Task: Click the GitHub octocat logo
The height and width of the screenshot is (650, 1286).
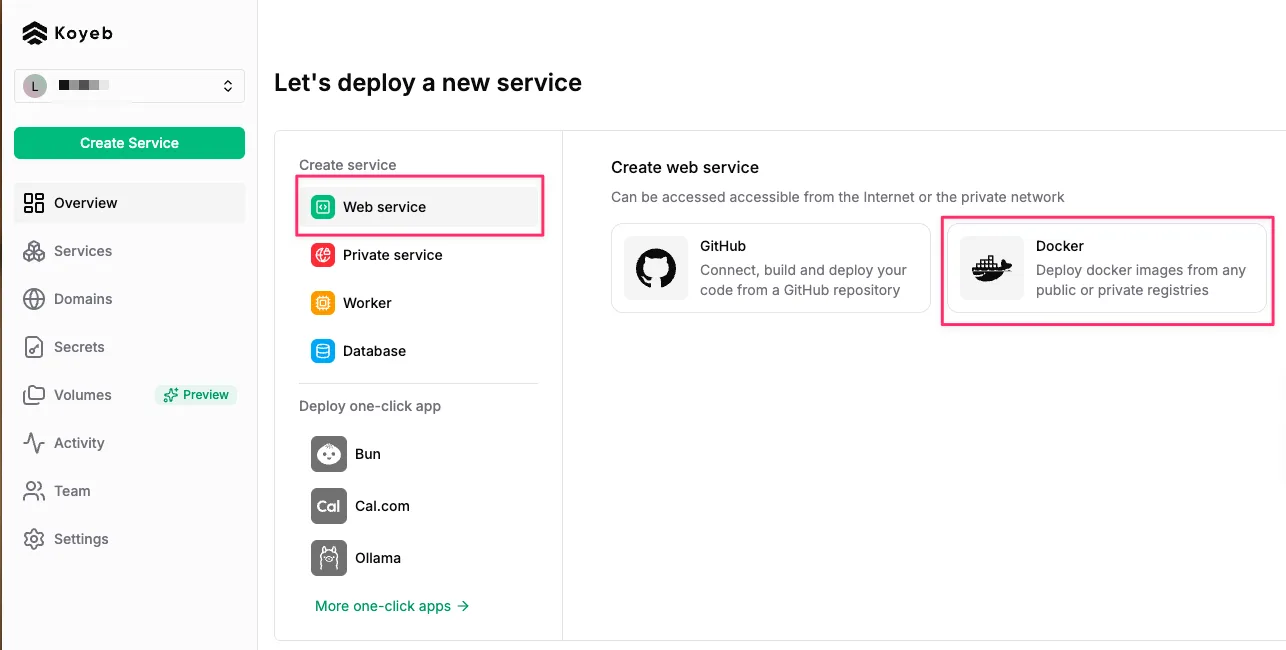Action: pyautogui.click(x=656, y=268)
